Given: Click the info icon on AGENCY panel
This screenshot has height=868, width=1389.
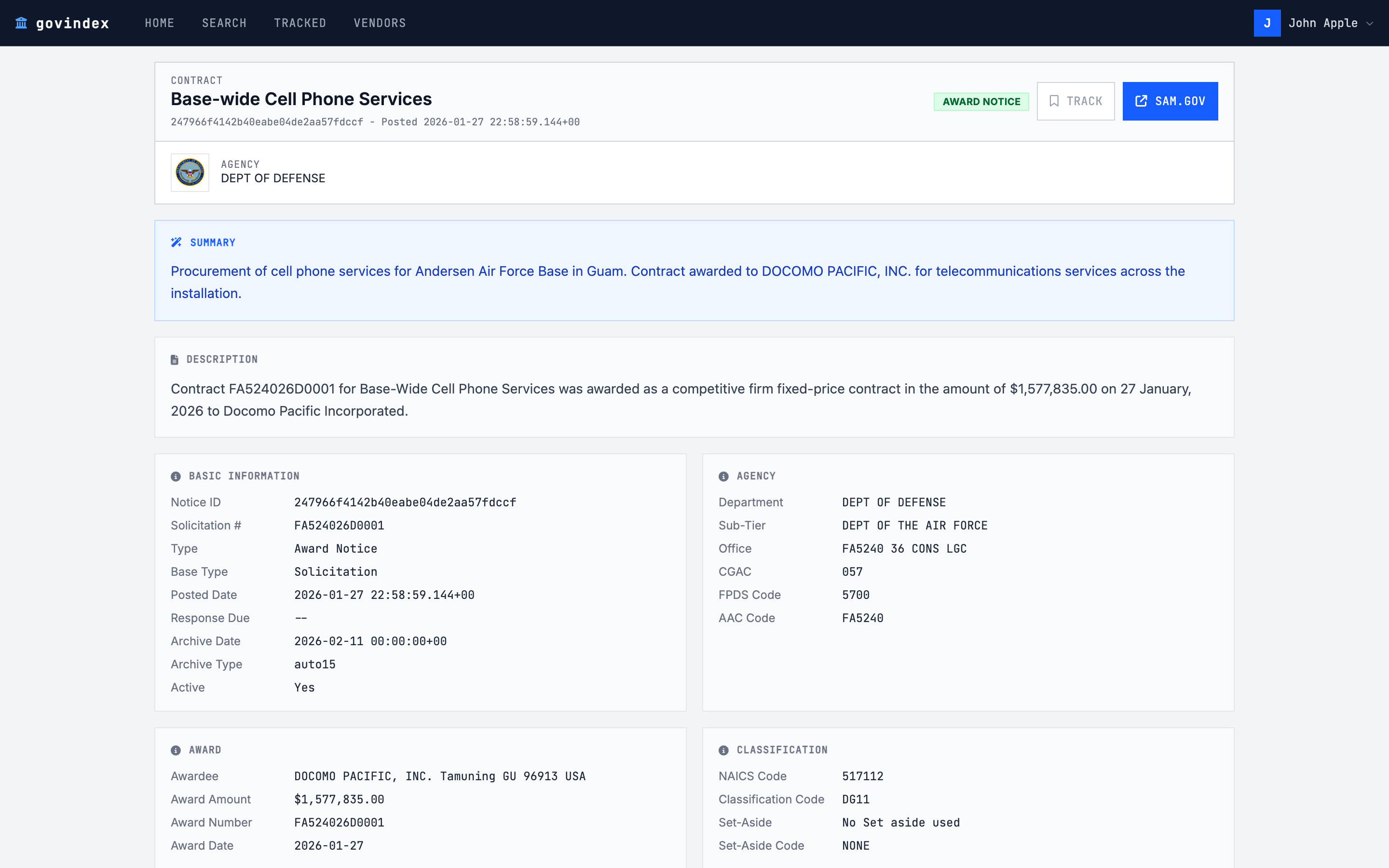Looking at the screenshot, I should (723, 475).
